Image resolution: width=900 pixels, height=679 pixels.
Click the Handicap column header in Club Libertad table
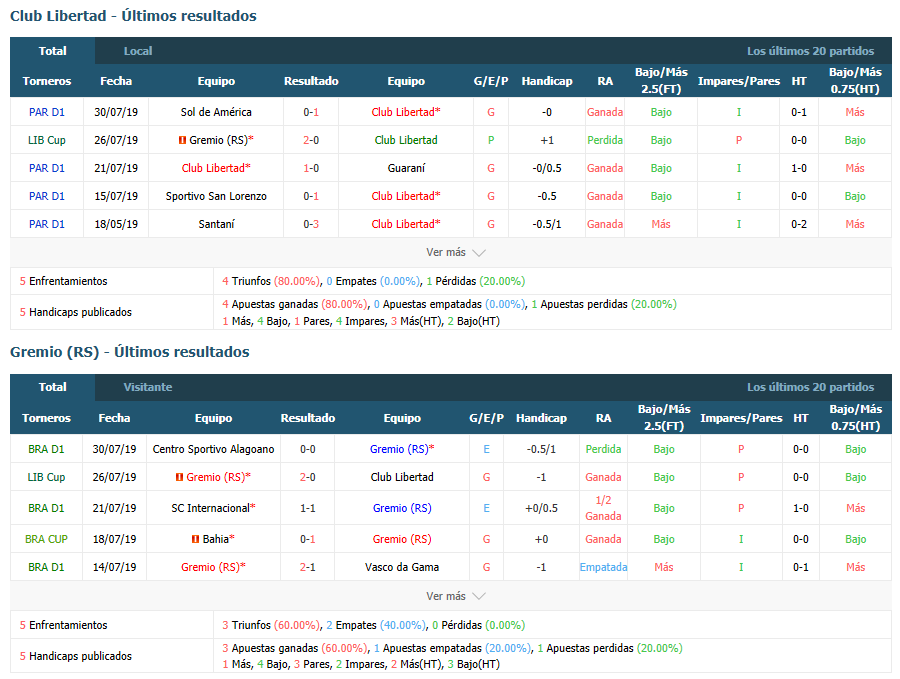pyautogui.click(x=547, y=81)
